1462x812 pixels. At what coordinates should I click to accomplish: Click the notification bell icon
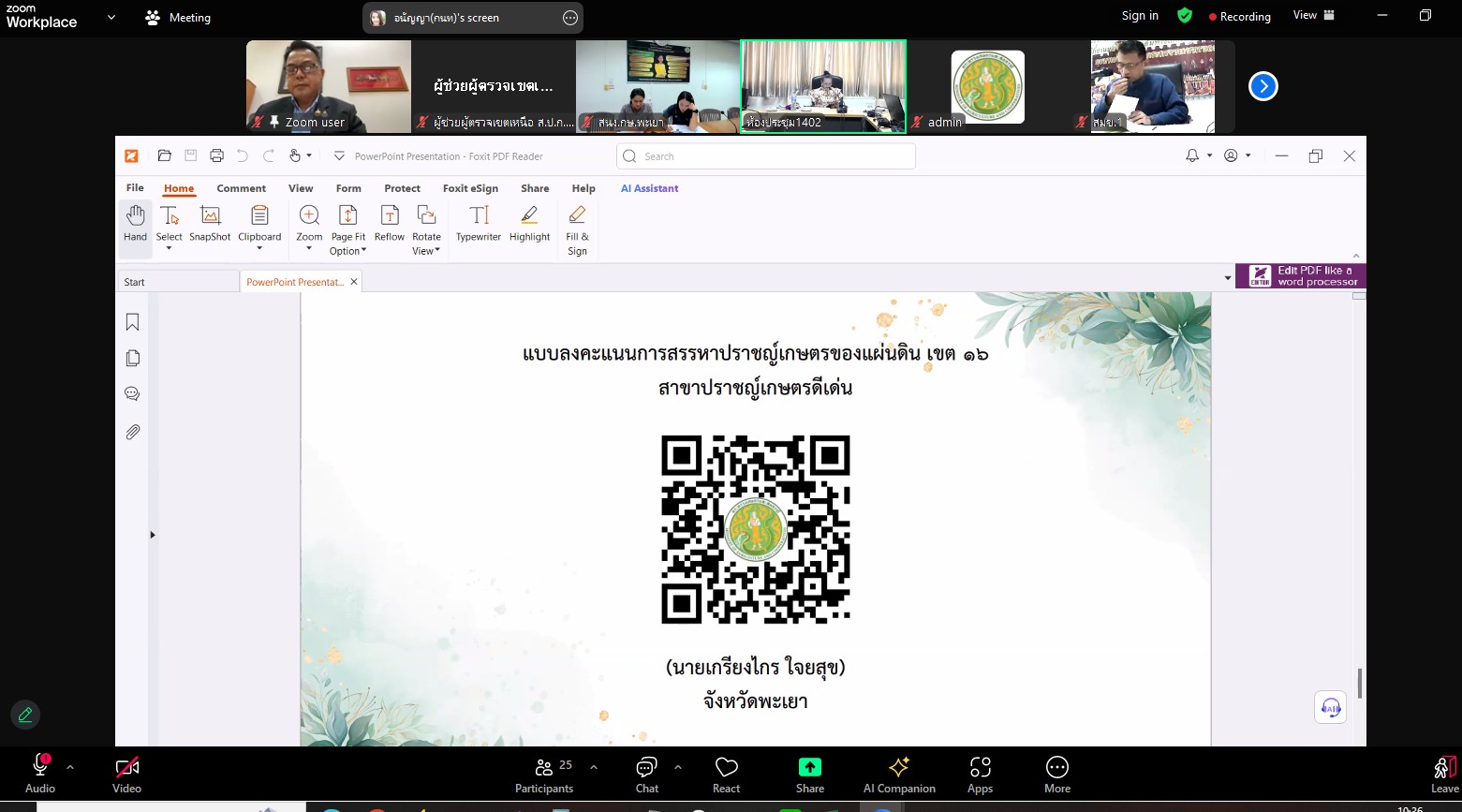pos(1192,155)
